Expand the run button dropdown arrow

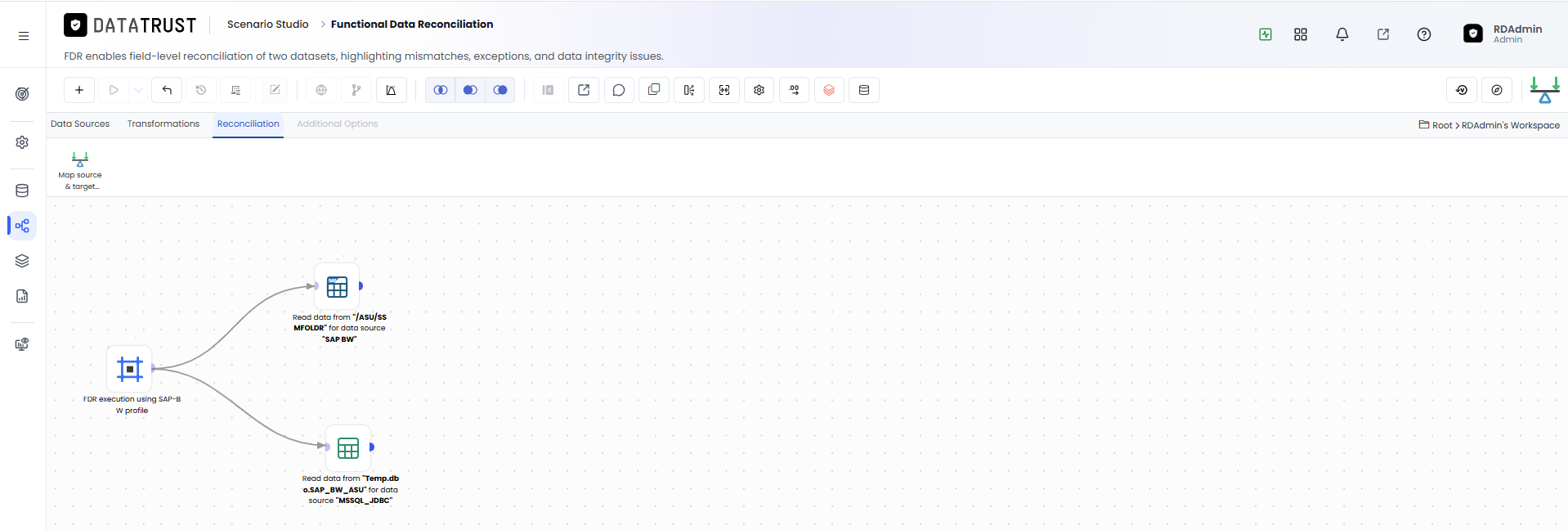click(139, 90)
